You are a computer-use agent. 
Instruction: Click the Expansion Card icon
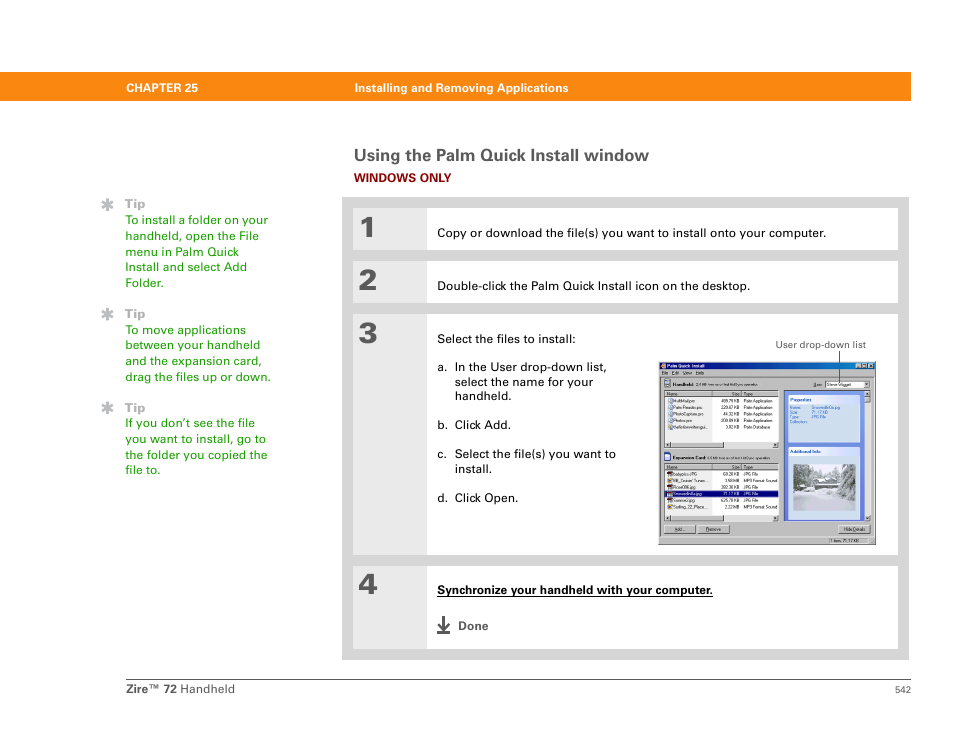coord(667,457)
